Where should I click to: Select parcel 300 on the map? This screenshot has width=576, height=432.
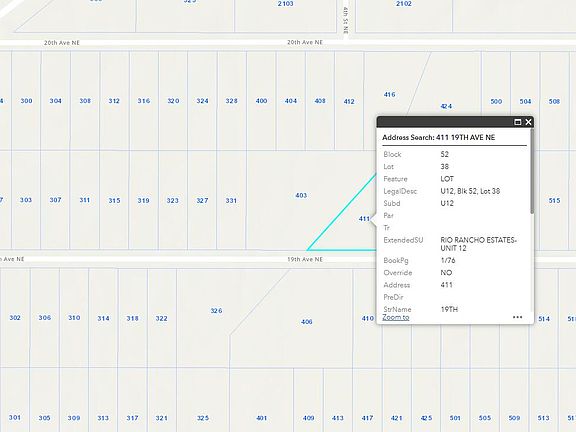tap(26, 101)
